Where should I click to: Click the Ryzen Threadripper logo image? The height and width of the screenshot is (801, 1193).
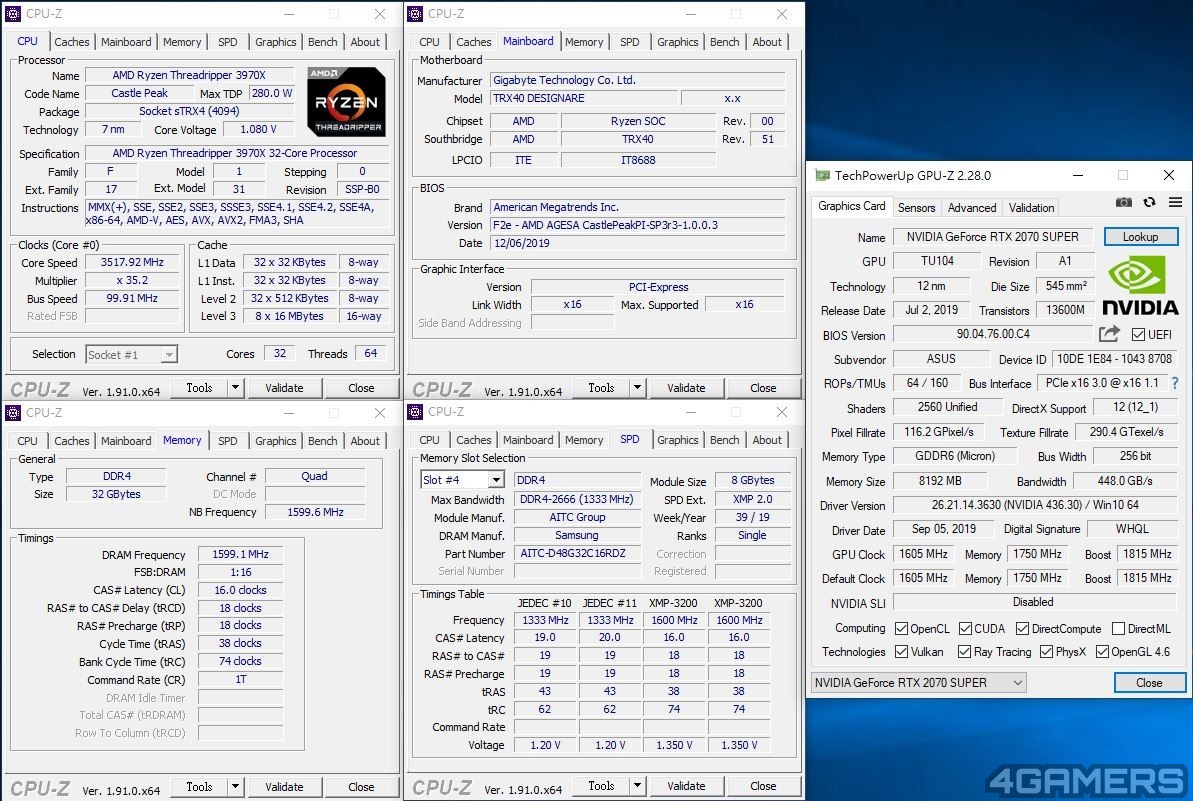(346, 102)
